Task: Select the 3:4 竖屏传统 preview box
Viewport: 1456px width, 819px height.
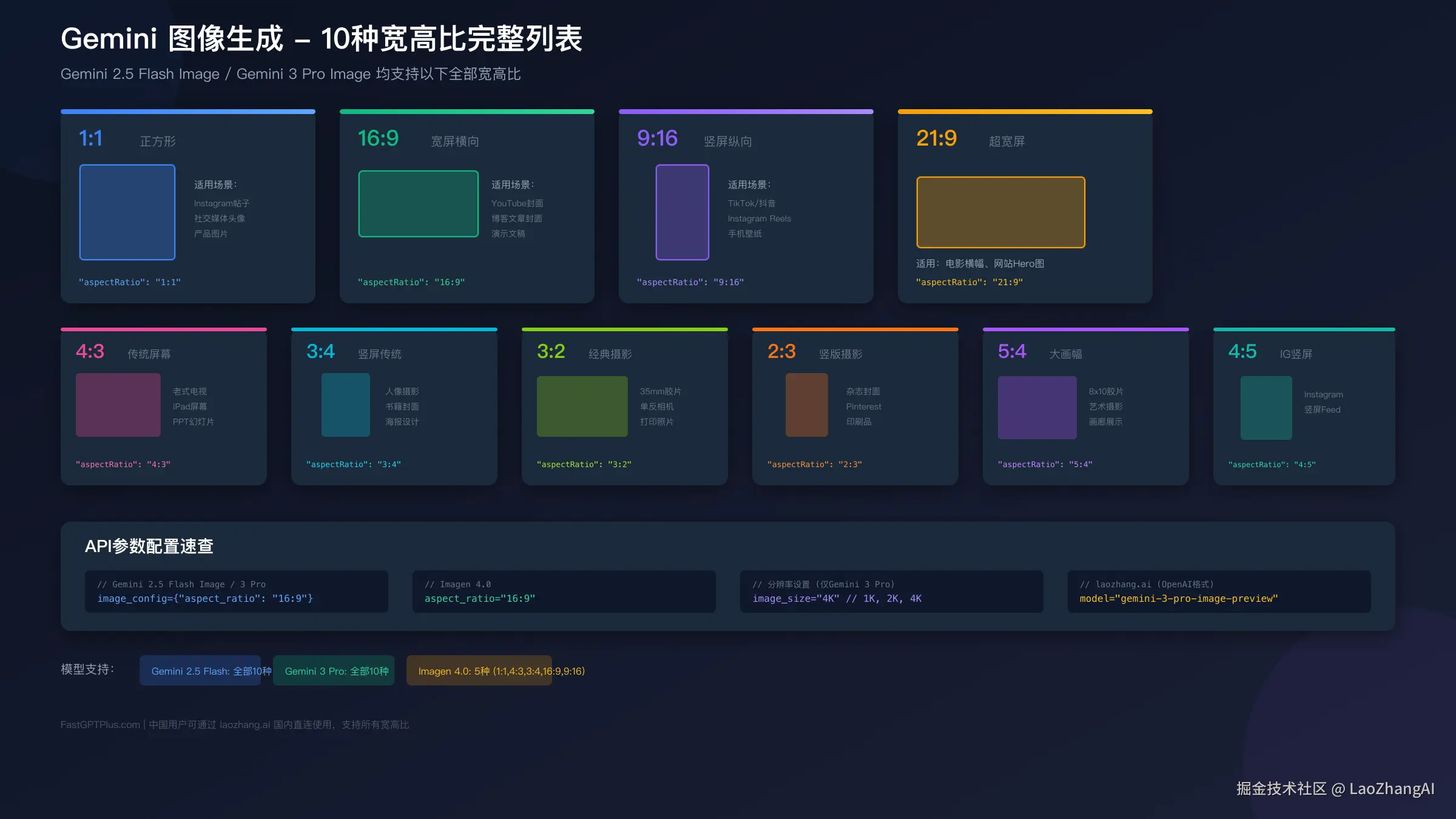Action: pyautogui.click(x=345, y=405)
